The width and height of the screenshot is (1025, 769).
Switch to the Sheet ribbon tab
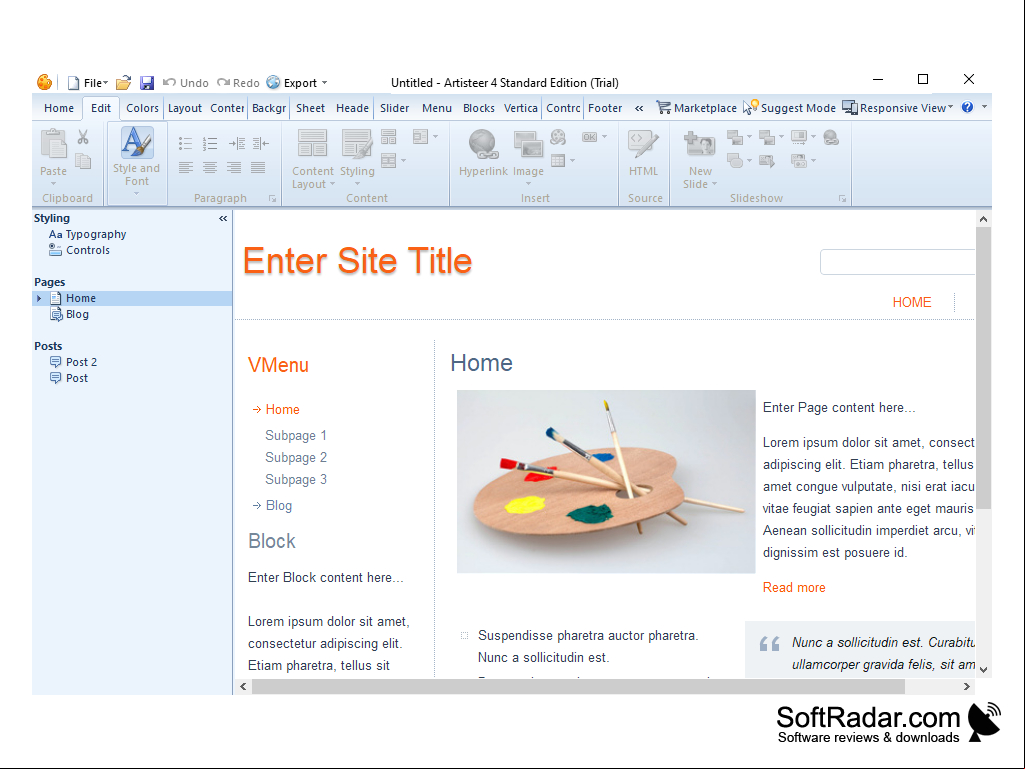click(x=311, y=109)
